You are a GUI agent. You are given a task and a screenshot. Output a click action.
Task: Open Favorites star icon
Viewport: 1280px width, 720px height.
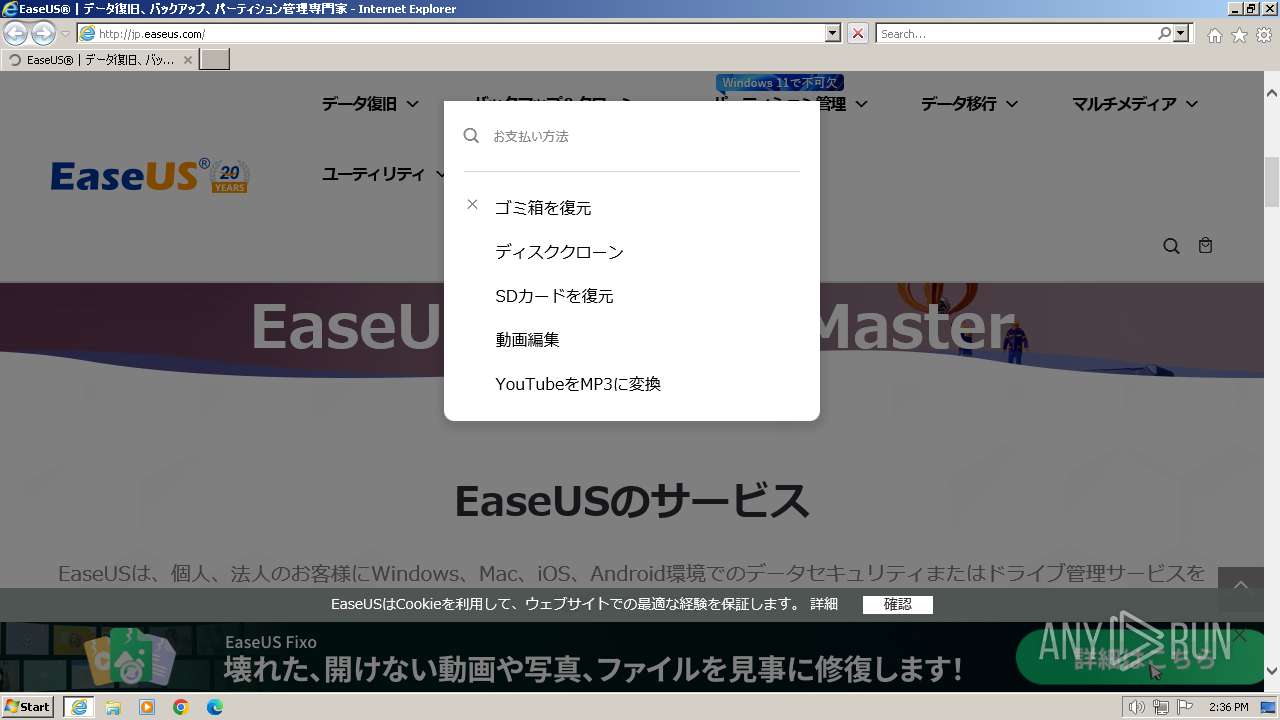click(1239, 35)
